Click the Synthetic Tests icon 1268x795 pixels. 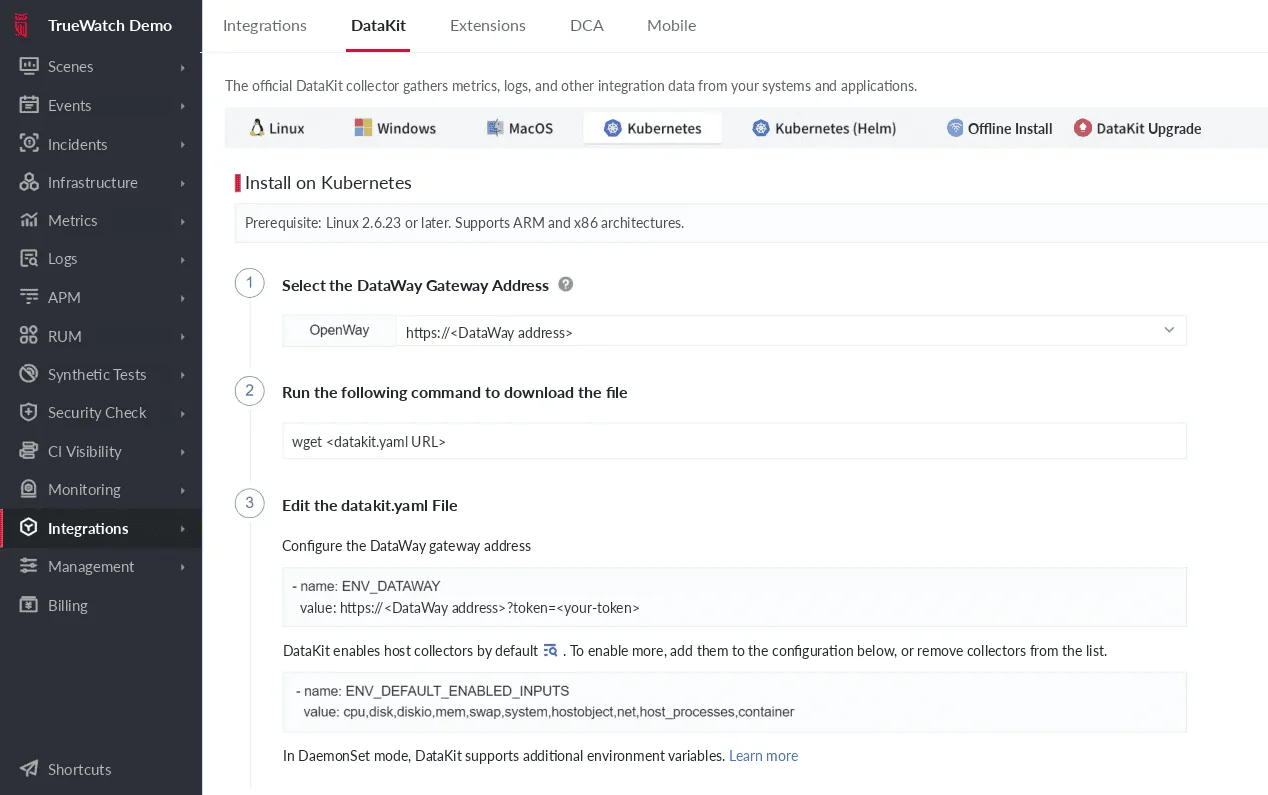click(x=29, y=374)
